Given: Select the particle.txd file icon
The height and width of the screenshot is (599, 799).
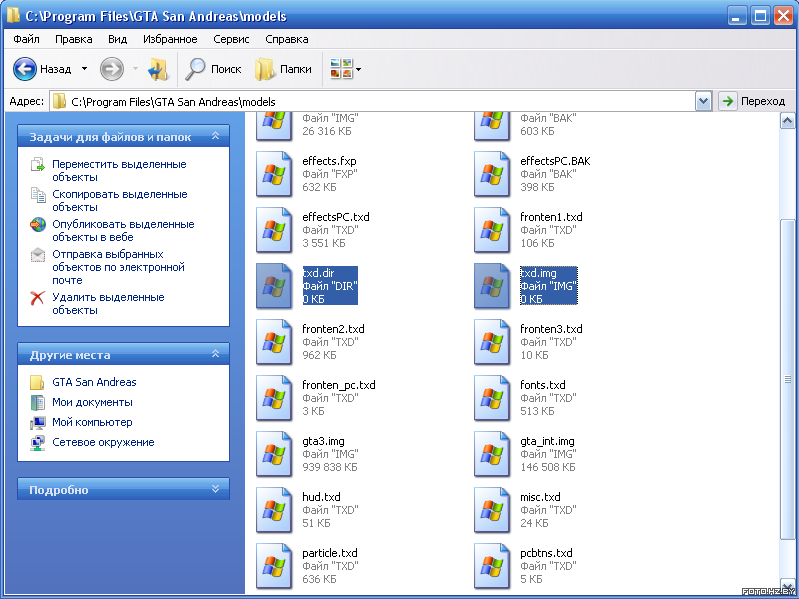Looking at the screenshot, I should coord(274,566).
